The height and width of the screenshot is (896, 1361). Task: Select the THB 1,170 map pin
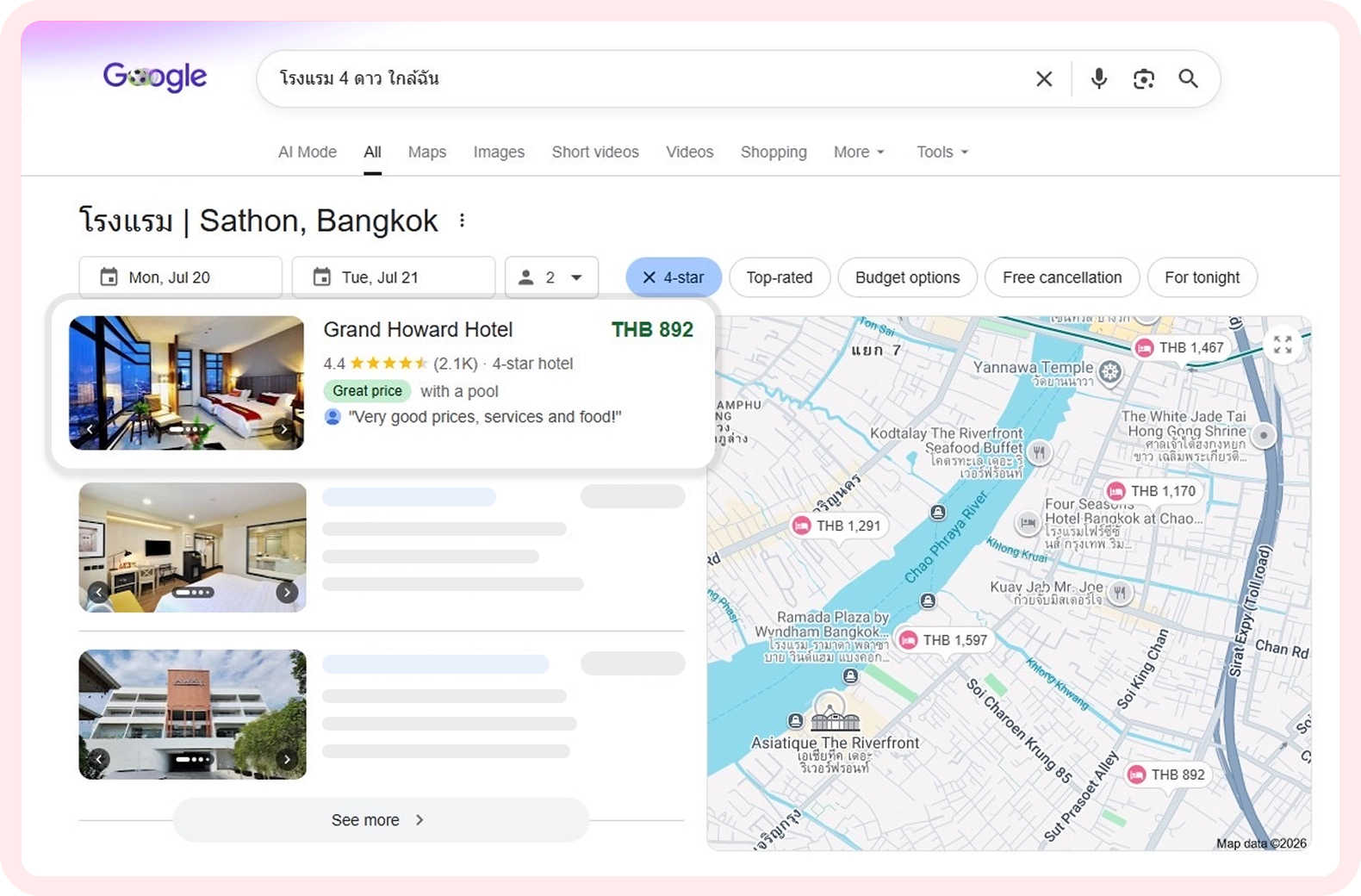(1153, 491)
